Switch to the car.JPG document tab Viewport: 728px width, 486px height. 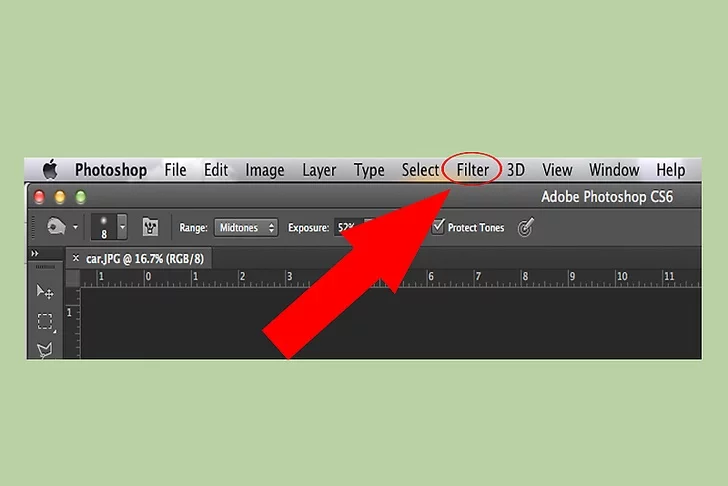[x=144, y=259]
